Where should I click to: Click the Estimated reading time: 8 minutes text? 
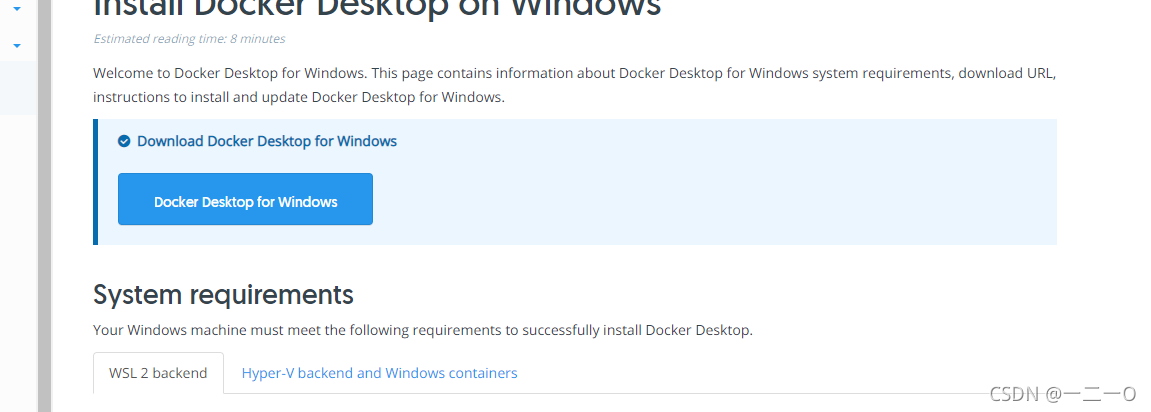(189, 39)
